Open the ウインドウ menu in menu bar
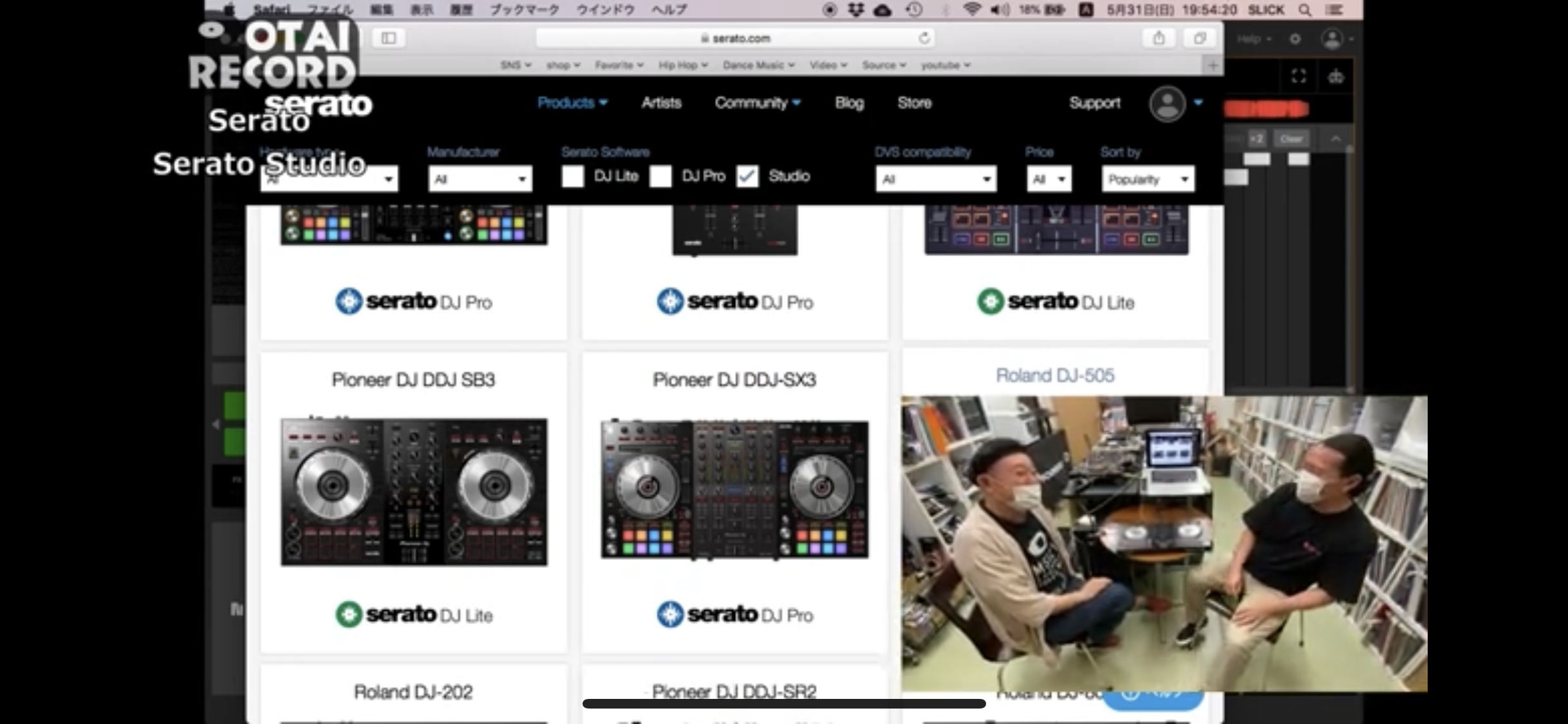The image size is (1568, 724). tap(605, 10)
